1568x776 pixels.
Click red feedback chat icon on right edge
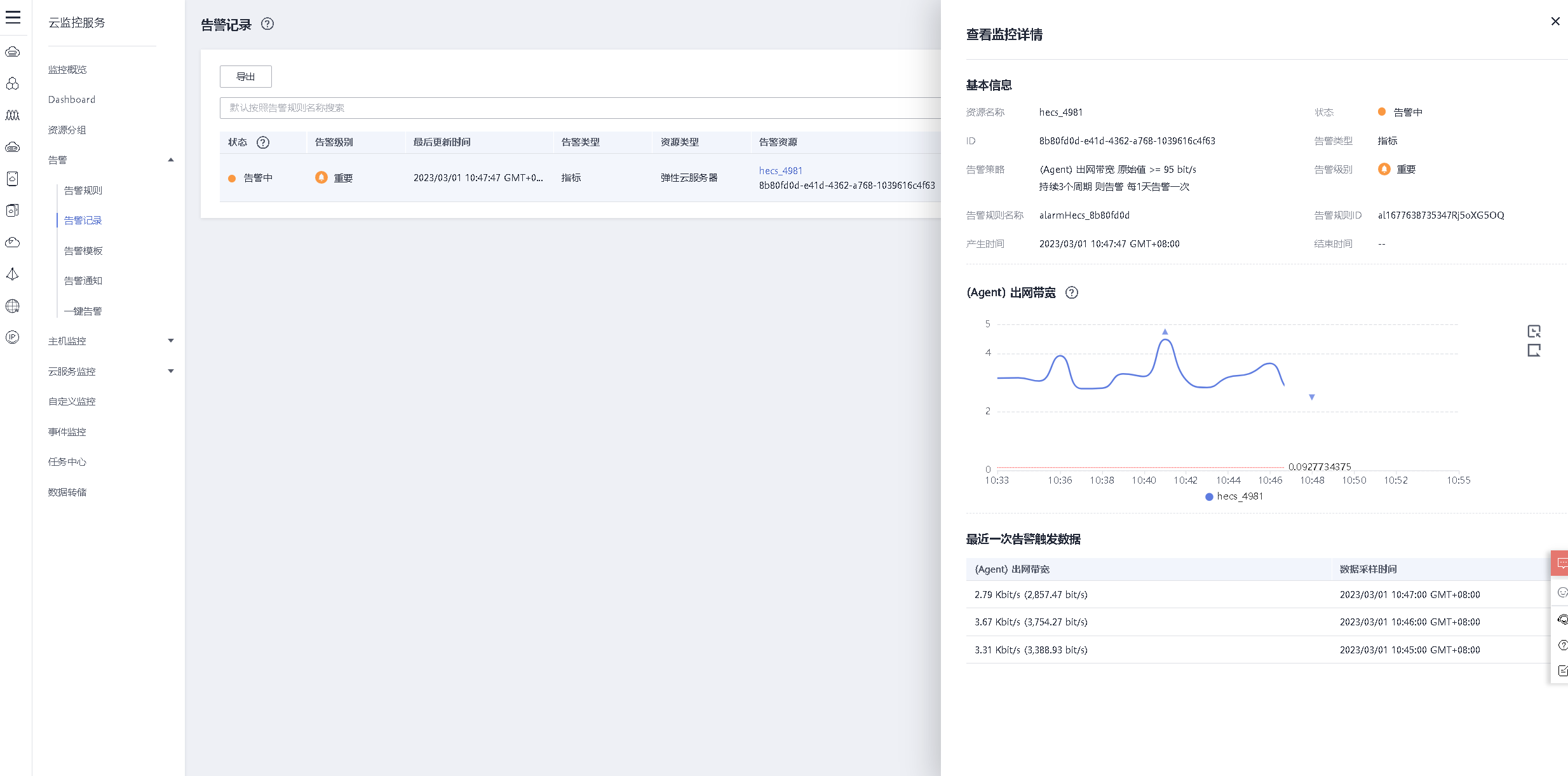1562,563
